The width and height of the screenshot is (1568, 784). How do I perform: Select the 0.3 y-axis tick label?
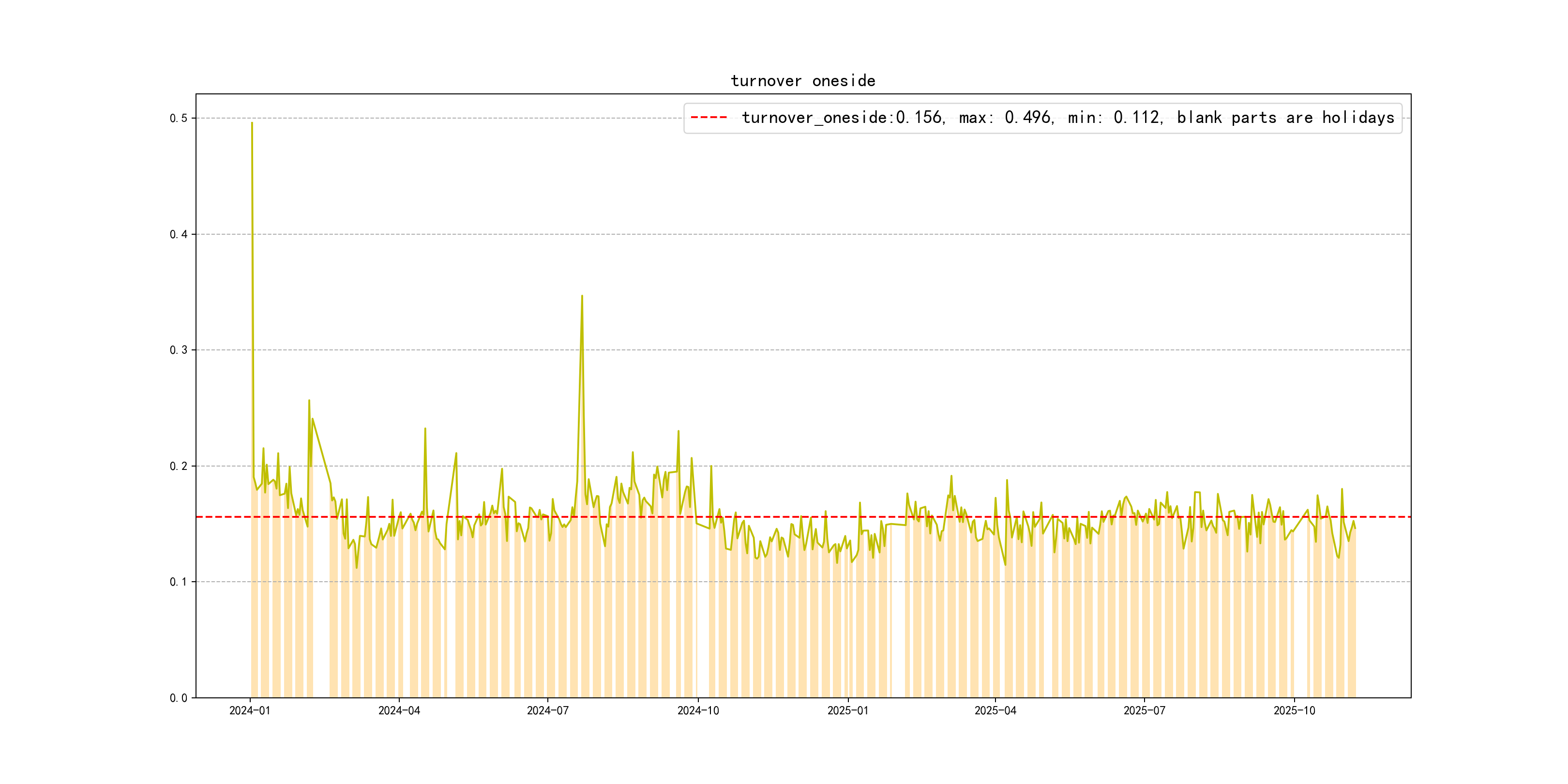[179, 350]
